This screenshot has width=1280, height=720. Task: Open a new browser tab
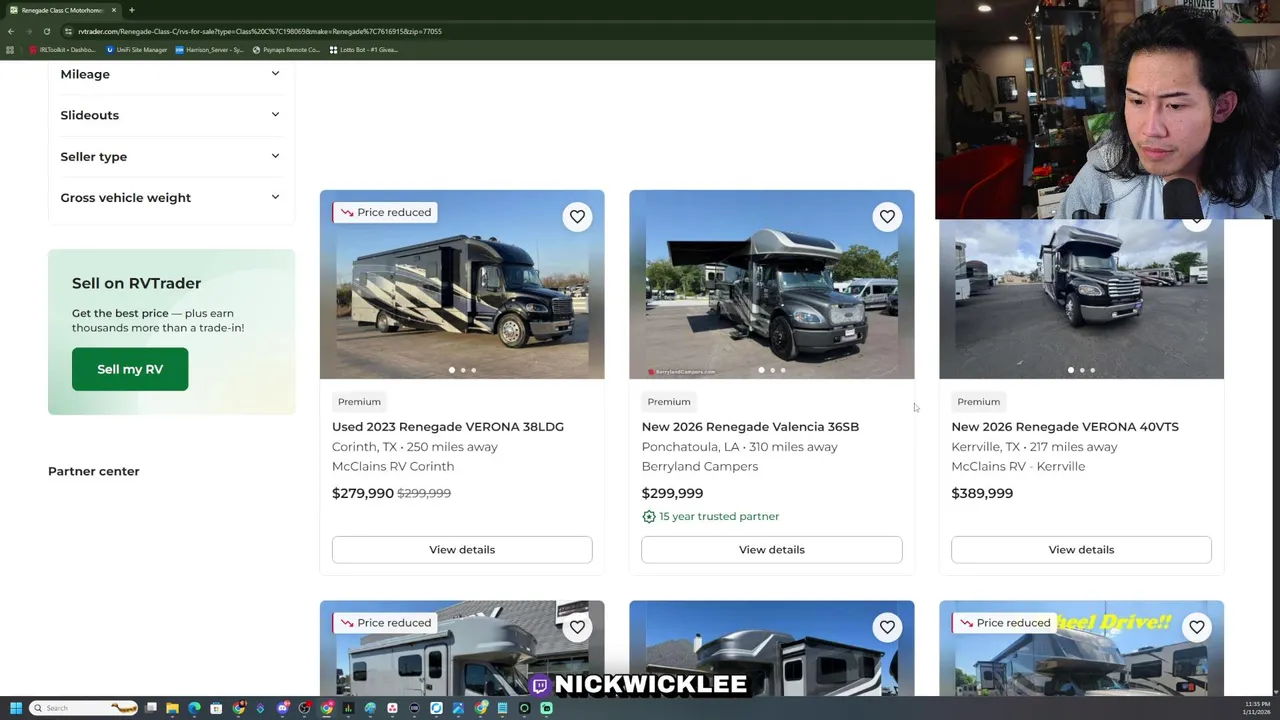[x=131, y=10]
